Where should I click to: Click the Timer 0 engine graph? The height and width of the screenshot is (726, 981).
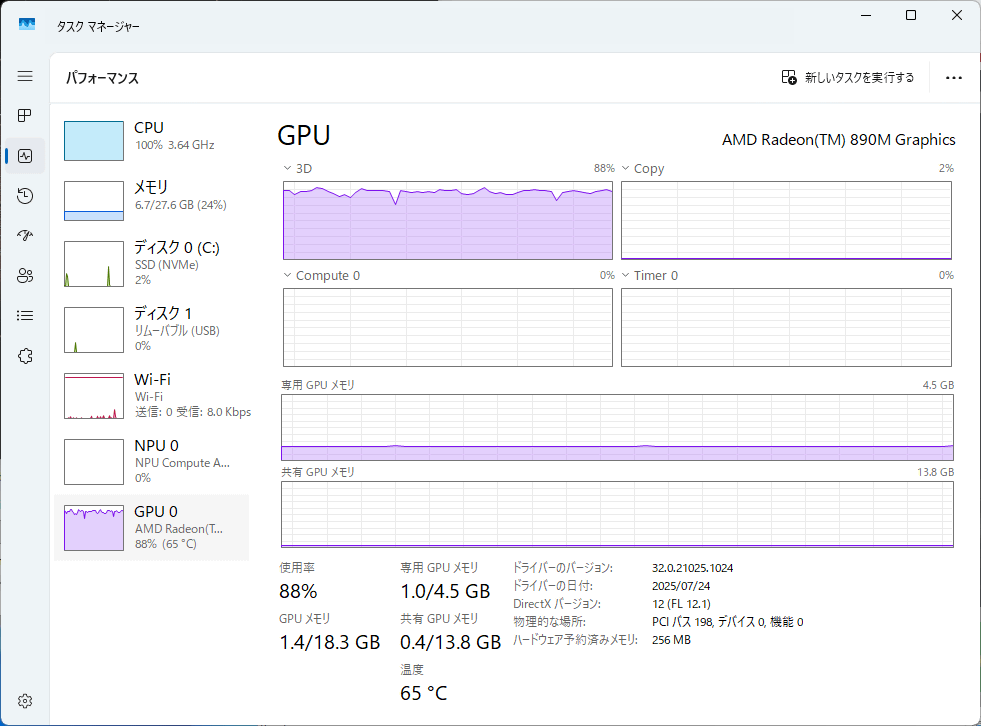click(x=786, y=327)
